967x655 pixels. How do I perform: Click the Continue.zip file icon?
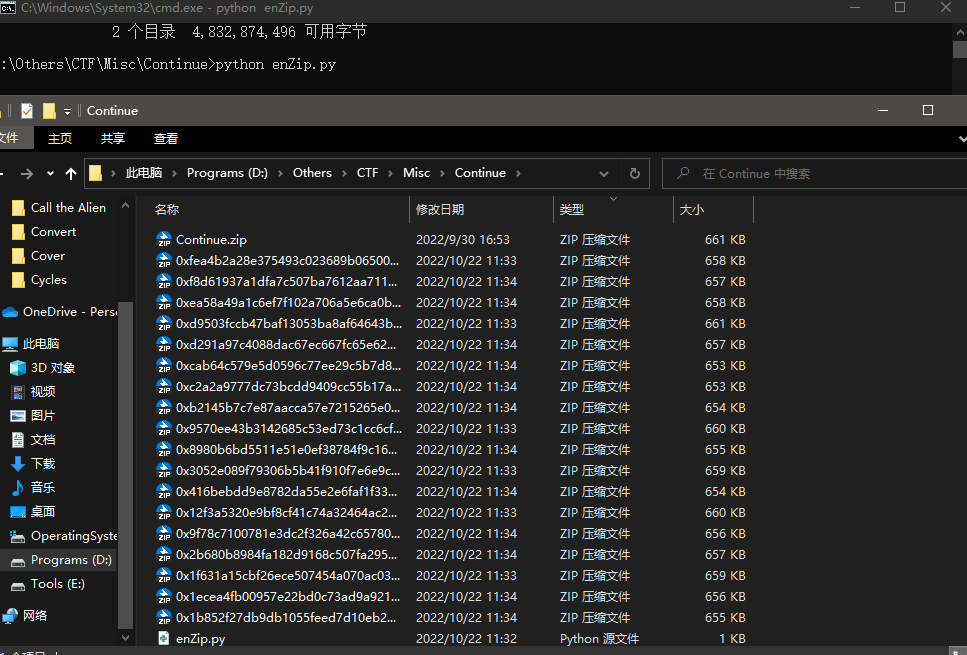coord(164,240)
